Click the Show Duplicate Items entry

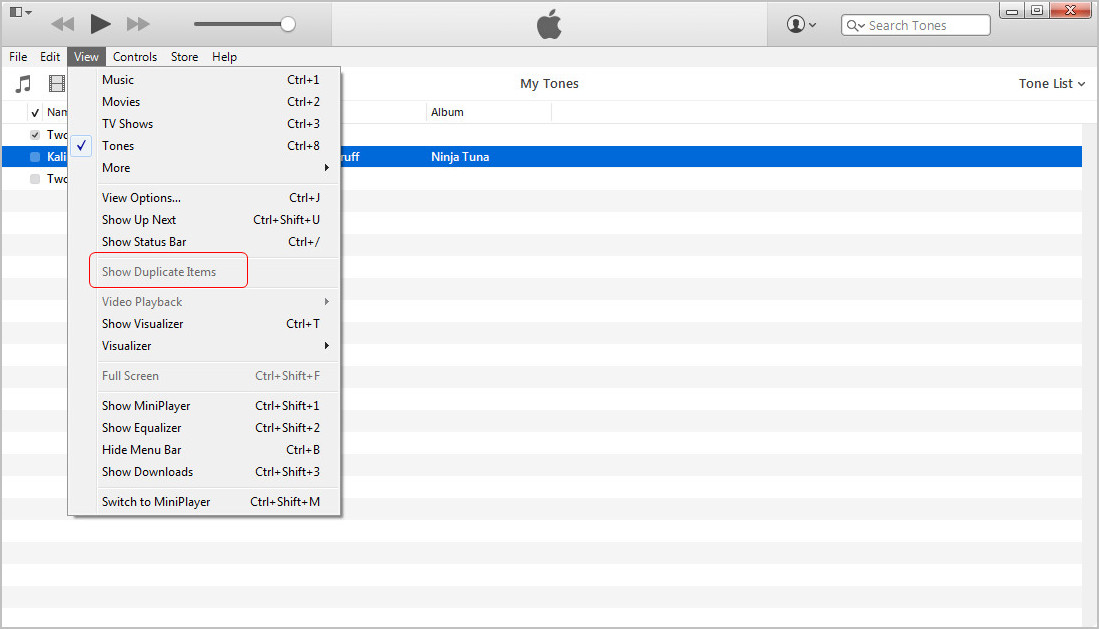click(205, 272)
